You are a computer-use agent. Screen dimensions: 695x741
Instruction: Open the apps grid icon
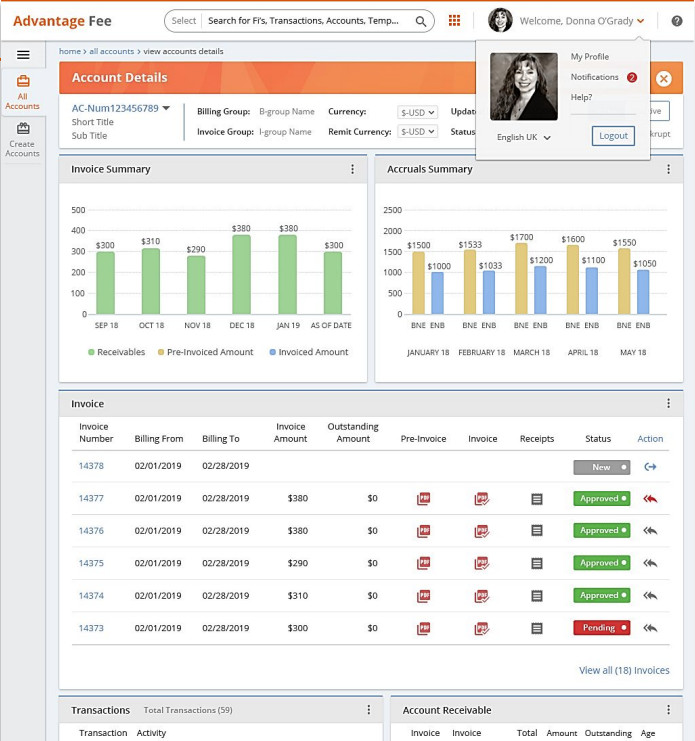[x=454, y=21]
